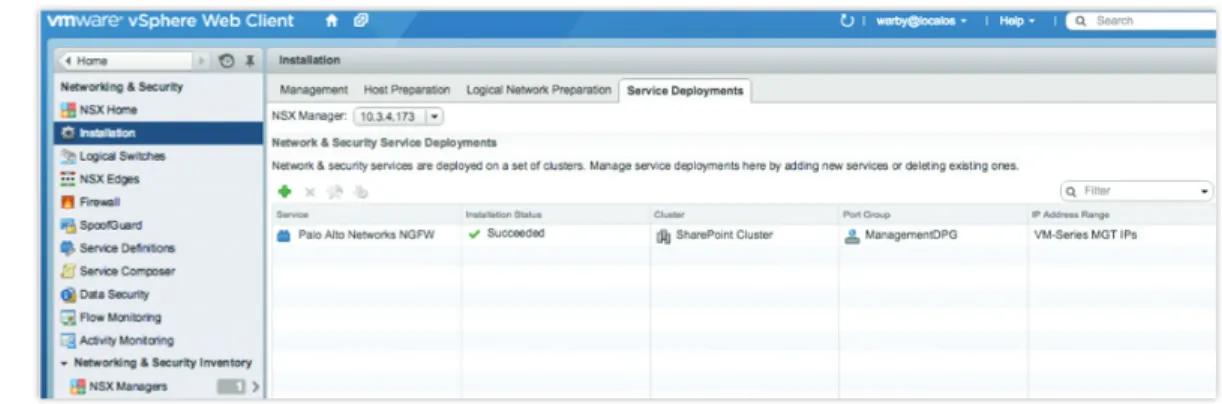
Task: Click the greyed icon right of delete
Action: pyautogui.click(x=333, y=192)
